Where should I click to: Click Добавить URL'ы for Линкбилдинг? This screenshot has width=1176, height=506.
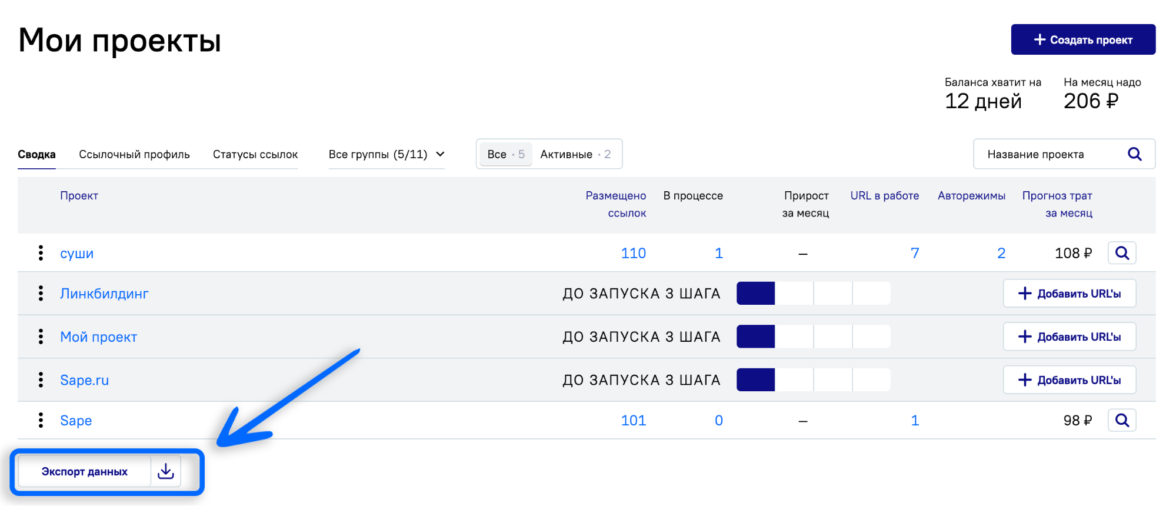1069,294
